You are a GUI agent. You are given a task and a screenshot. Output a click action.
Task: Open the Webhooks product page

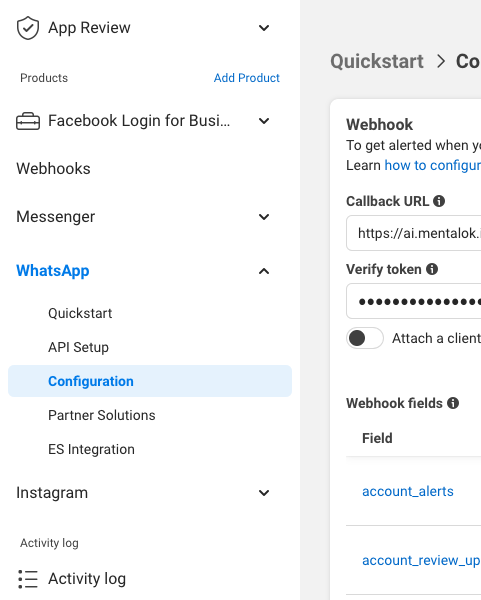tap(53, 169)
